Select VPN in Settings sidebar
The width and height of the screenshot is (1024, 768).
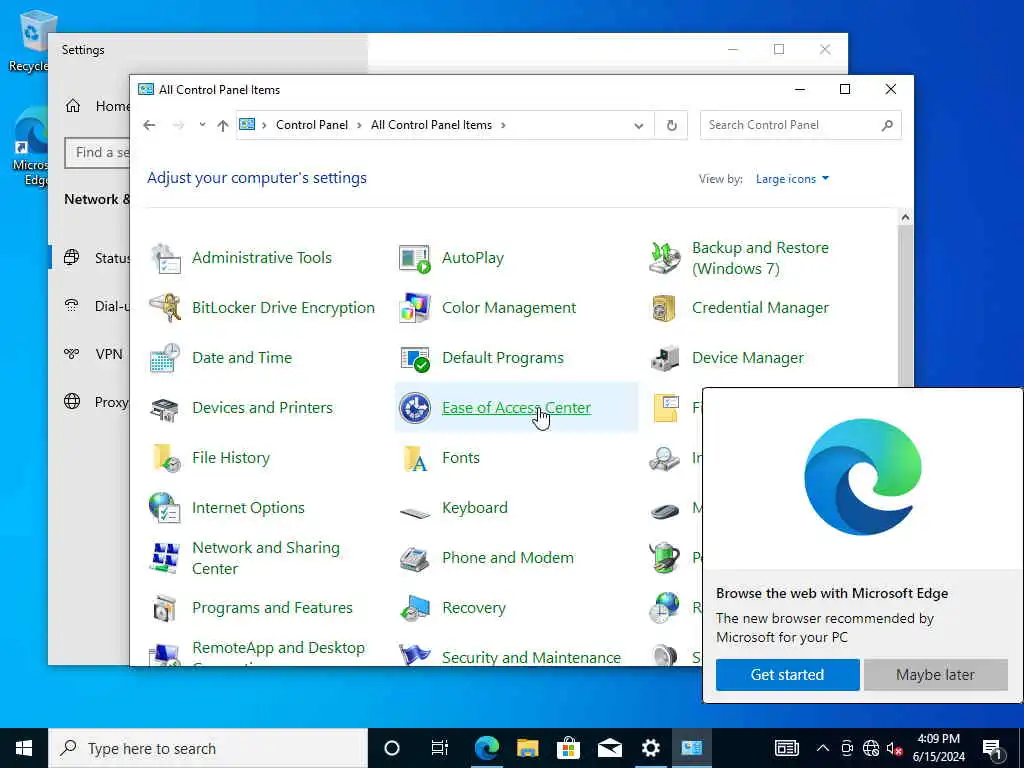(x=91, y=354)
